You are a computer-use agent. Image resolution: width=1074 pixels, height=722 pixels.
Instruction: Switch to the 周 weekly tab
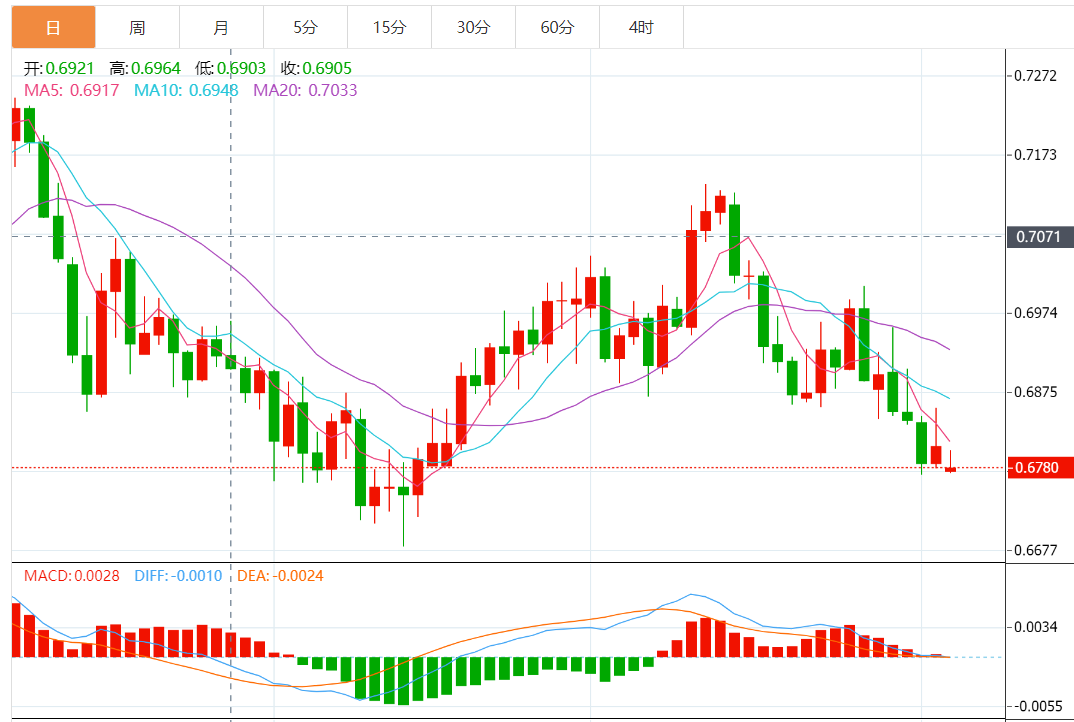coord(137,27)
